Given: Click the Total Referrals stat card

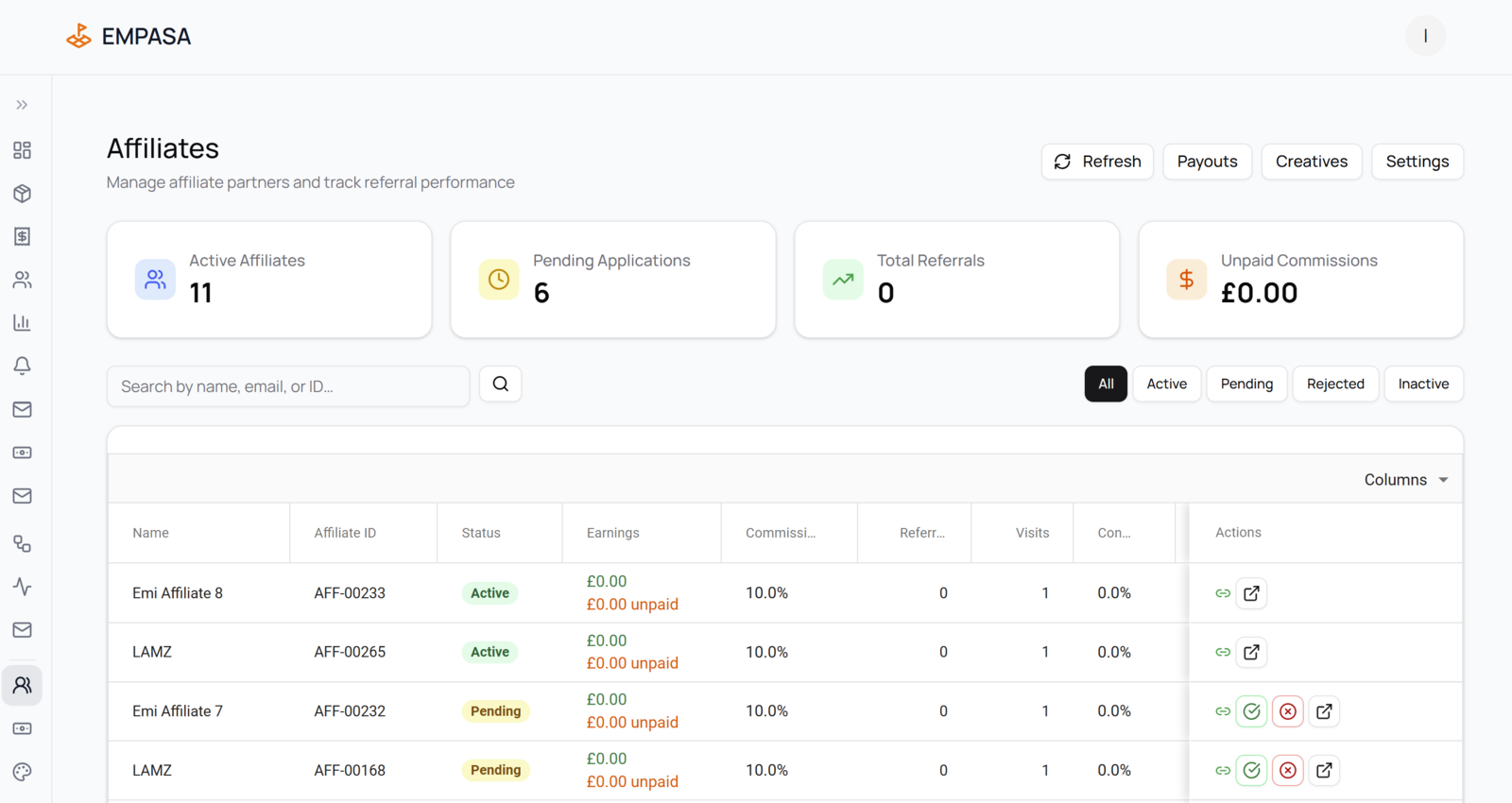Looking at the screenshot, I should click(x=957, y=280).
